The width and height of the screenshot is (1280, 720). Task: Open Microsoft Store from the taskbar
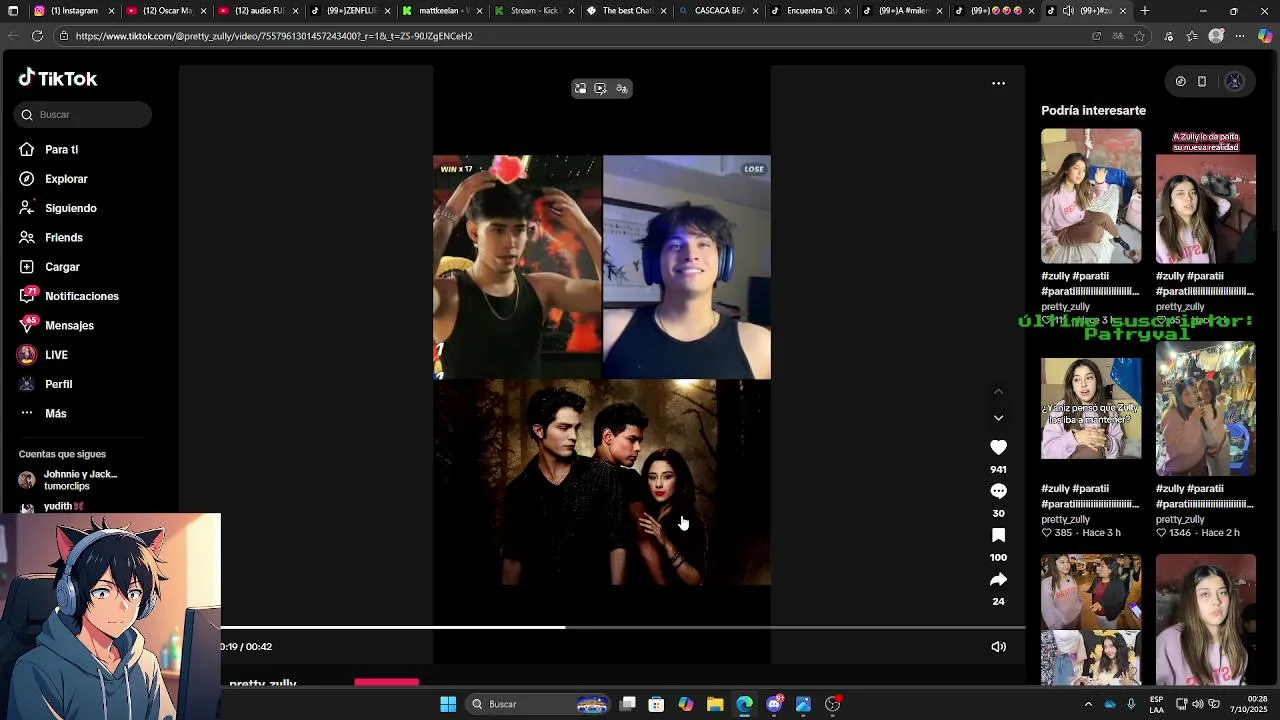point(656,704)
